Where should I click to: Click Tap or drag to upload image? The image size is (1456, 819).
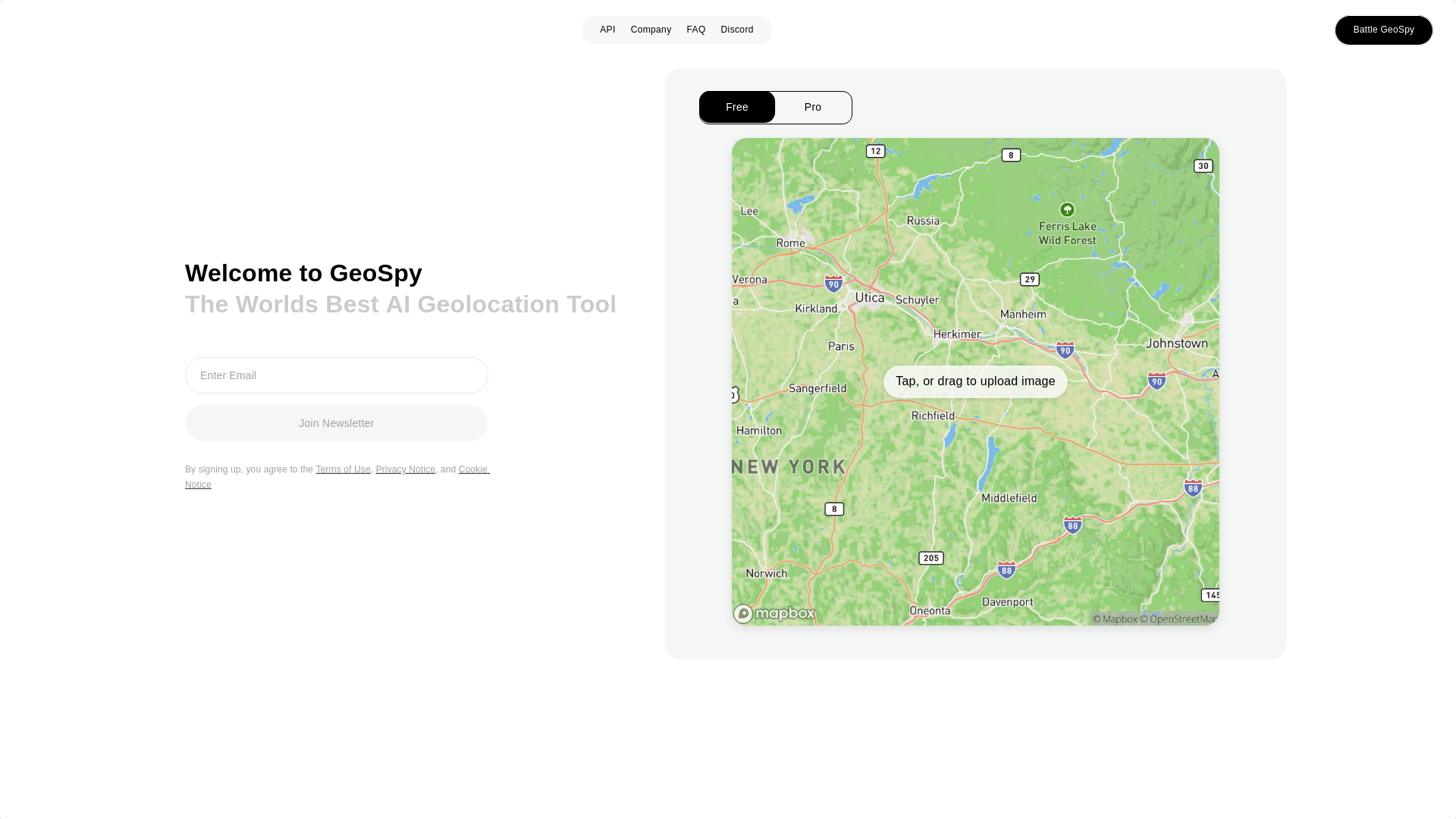tap(975, 381)
